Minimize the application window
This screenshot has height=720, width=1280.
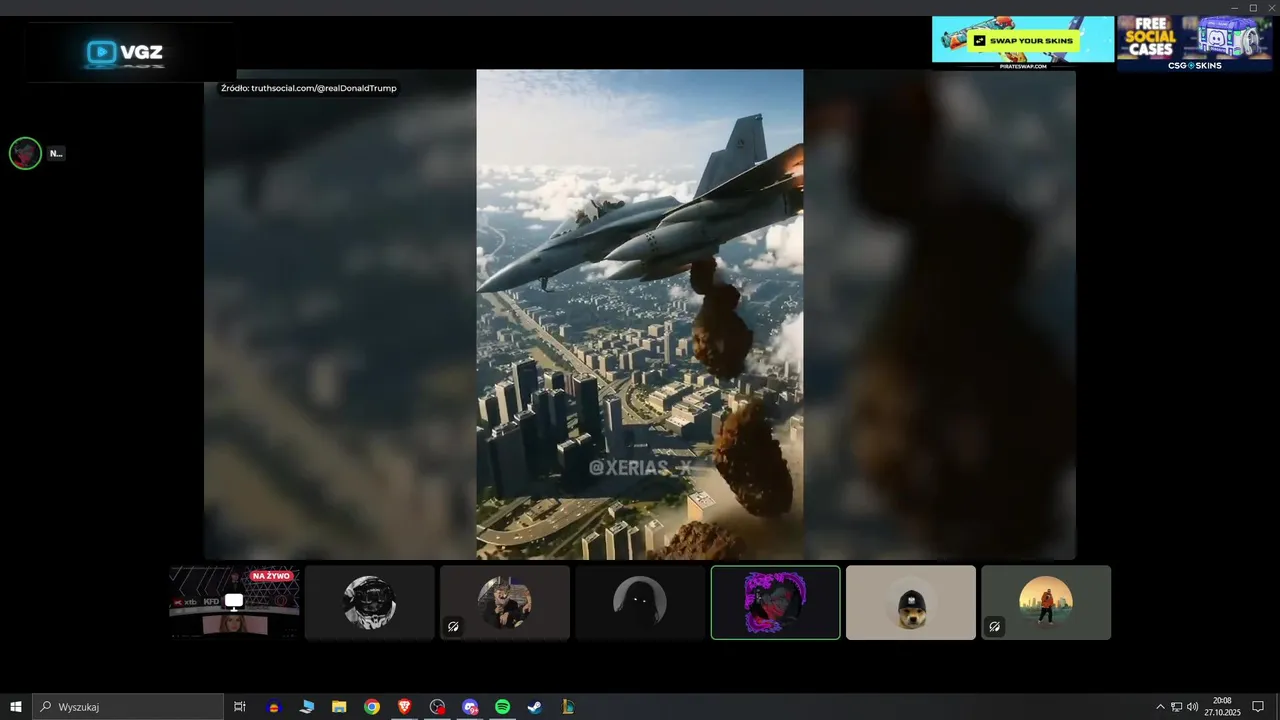(x=1236, y=7)
